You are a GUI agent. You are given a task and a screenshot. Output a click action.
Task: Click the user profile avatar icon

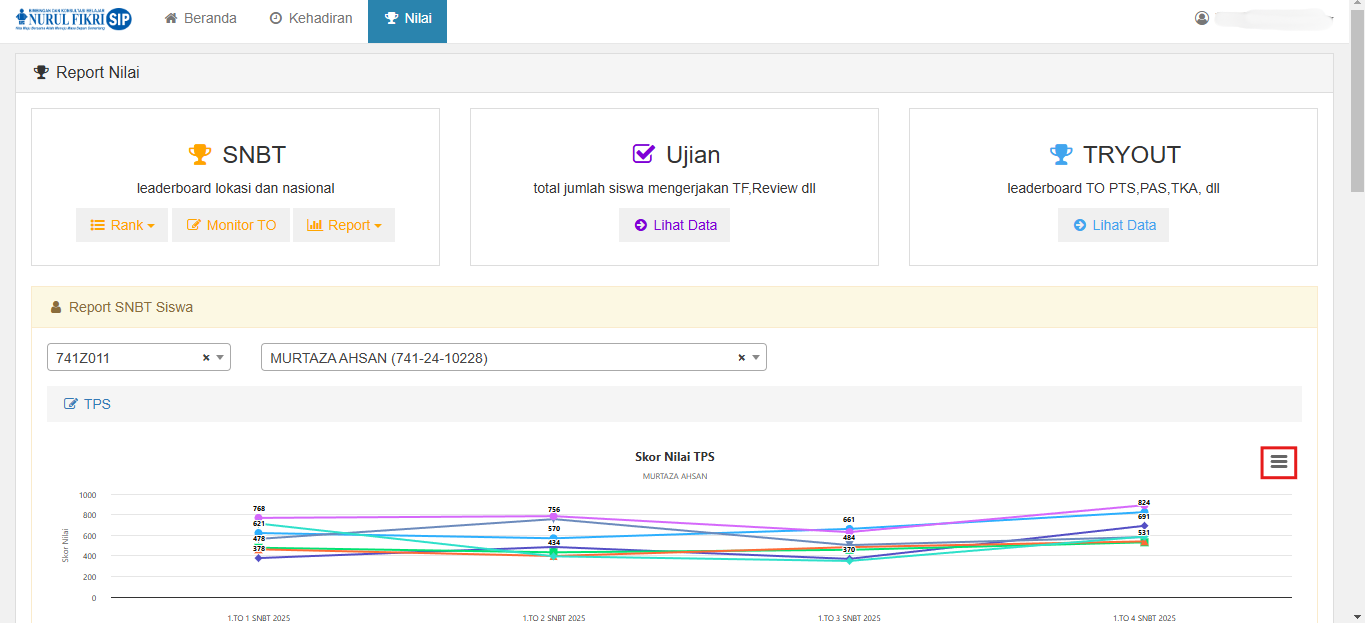[x=1202, y=18]
